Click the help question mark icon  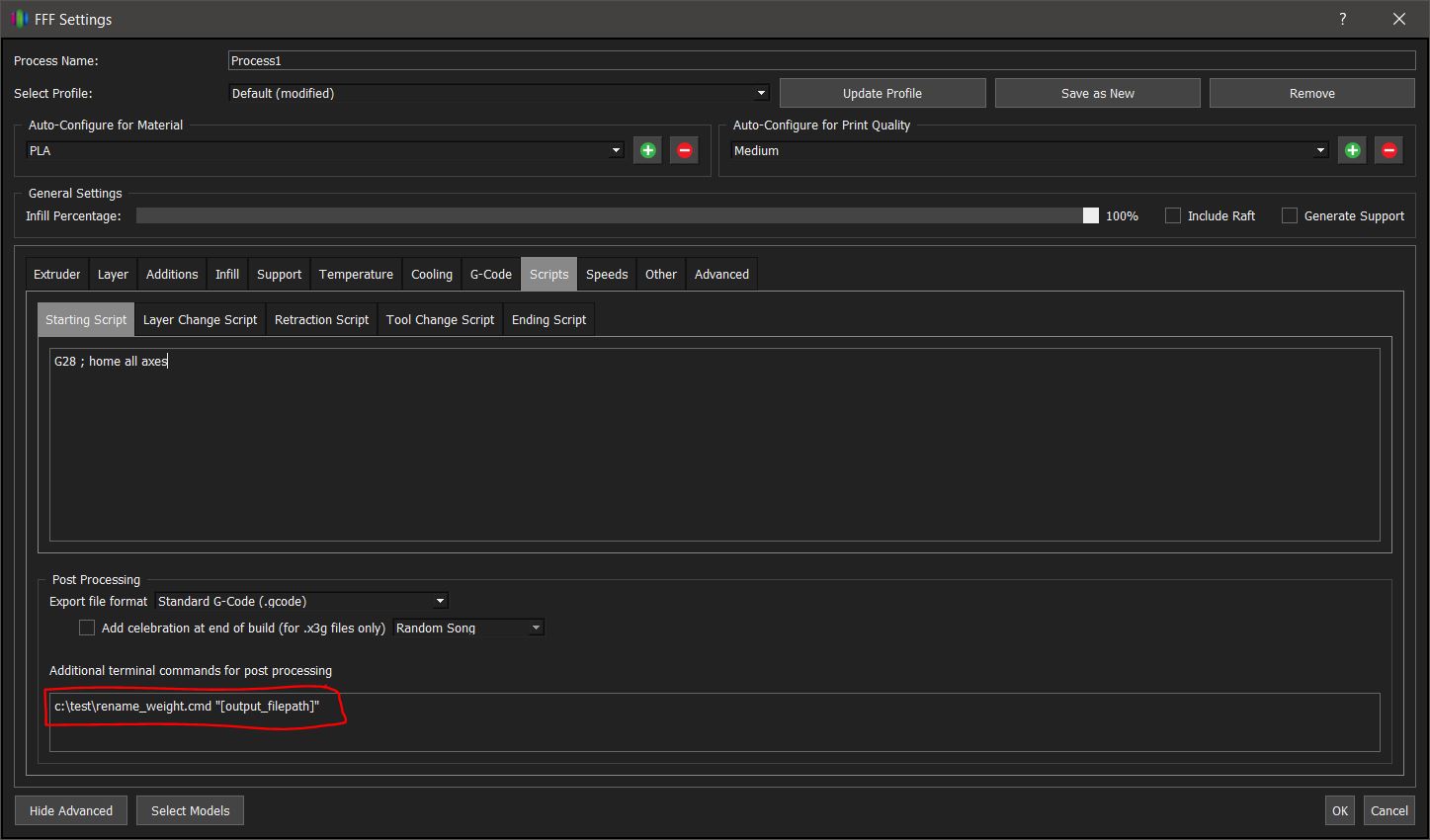click(1342, 19)
